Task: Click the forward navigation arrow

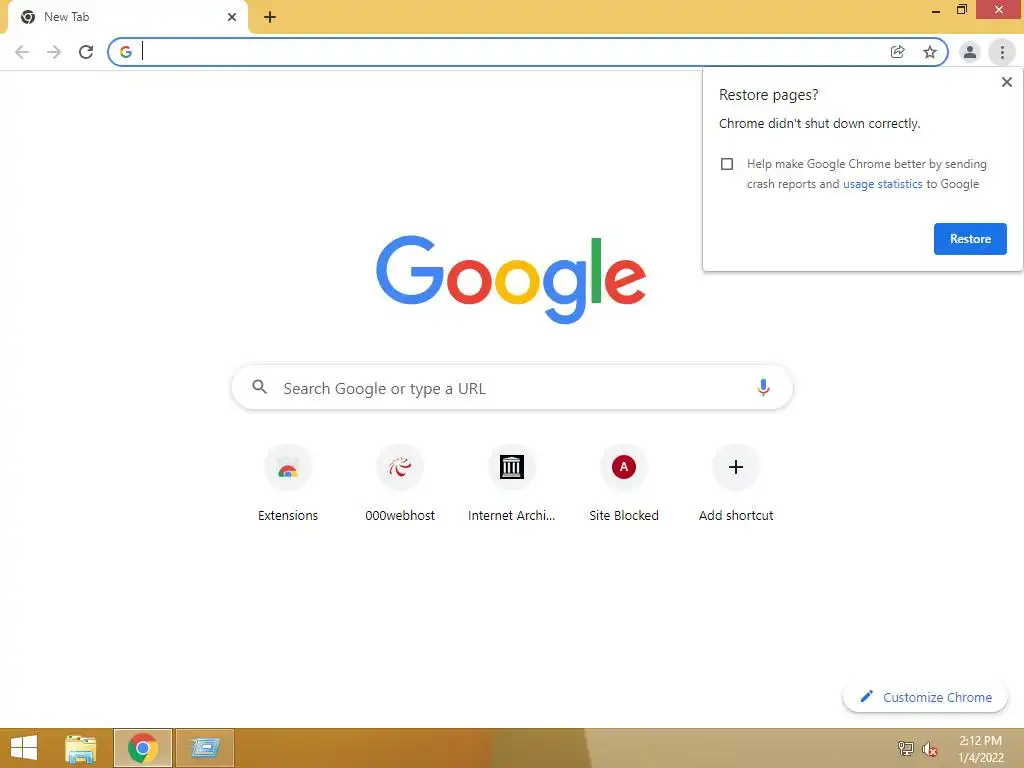Action: (54, 52)
